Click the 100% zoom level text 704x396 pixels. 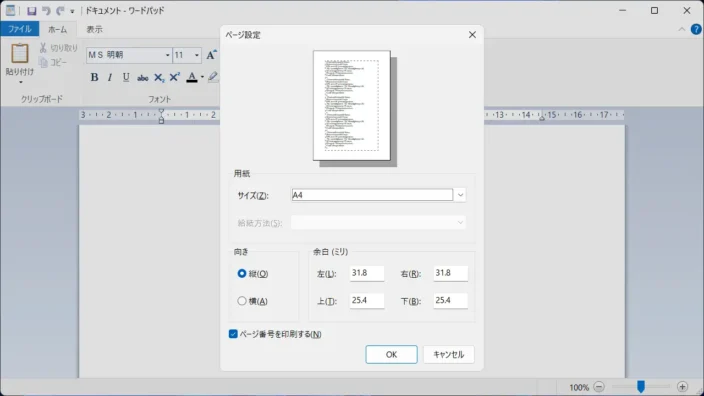[x=579, y=387]
